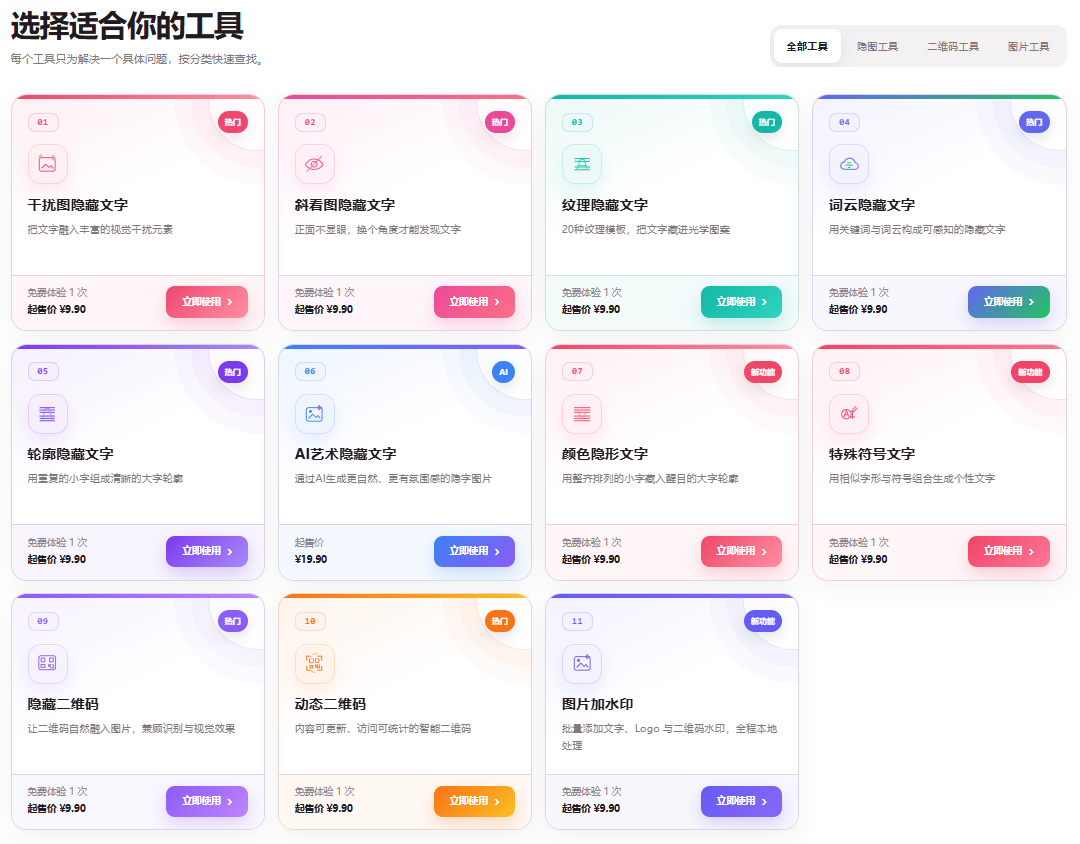The image size is (1080, 844).
Task: Click the 特殊符号文字 card icon
Action: tap(849, 414)
